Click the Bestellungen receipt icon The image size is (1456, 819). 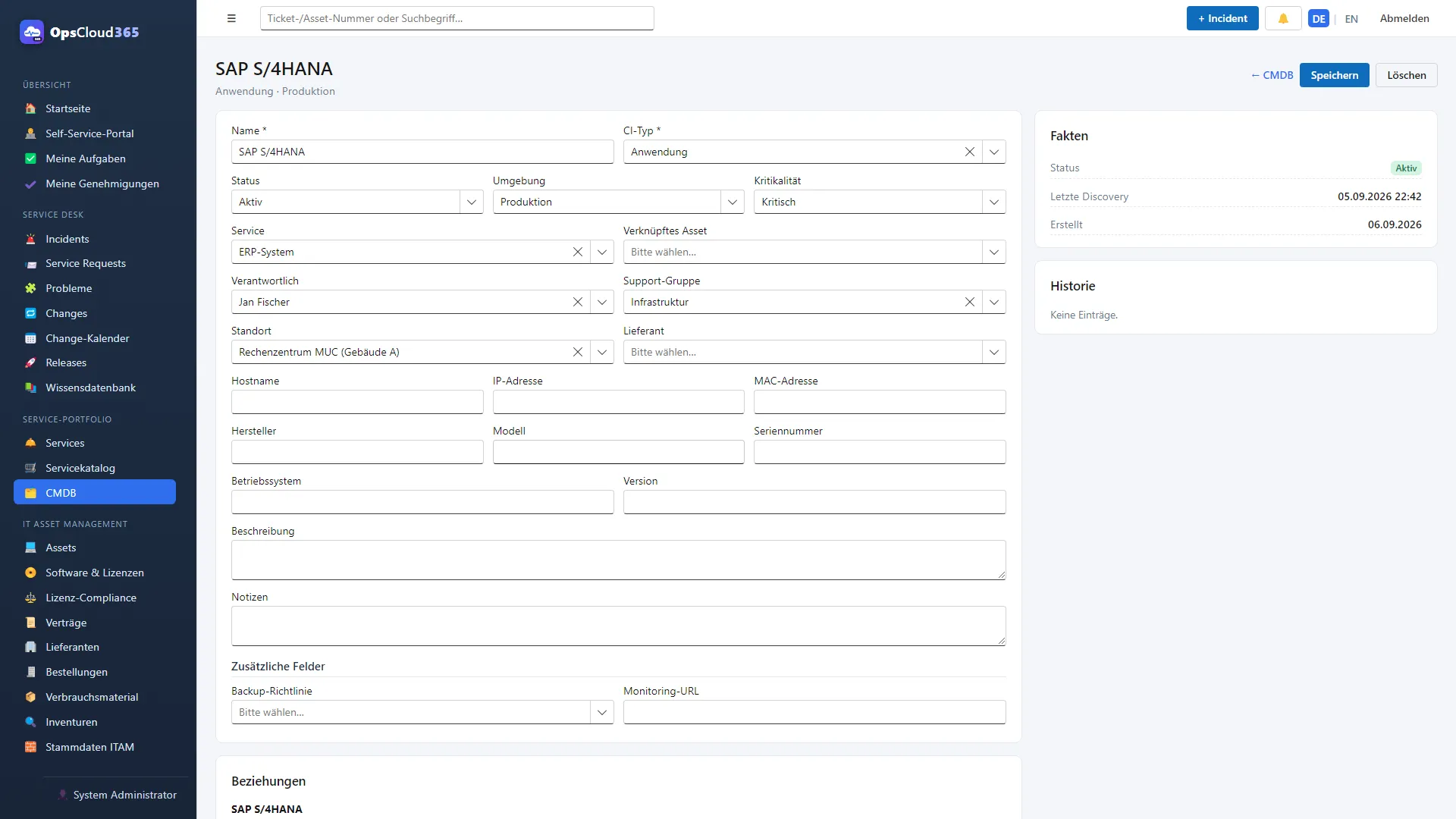coord(30,672)
